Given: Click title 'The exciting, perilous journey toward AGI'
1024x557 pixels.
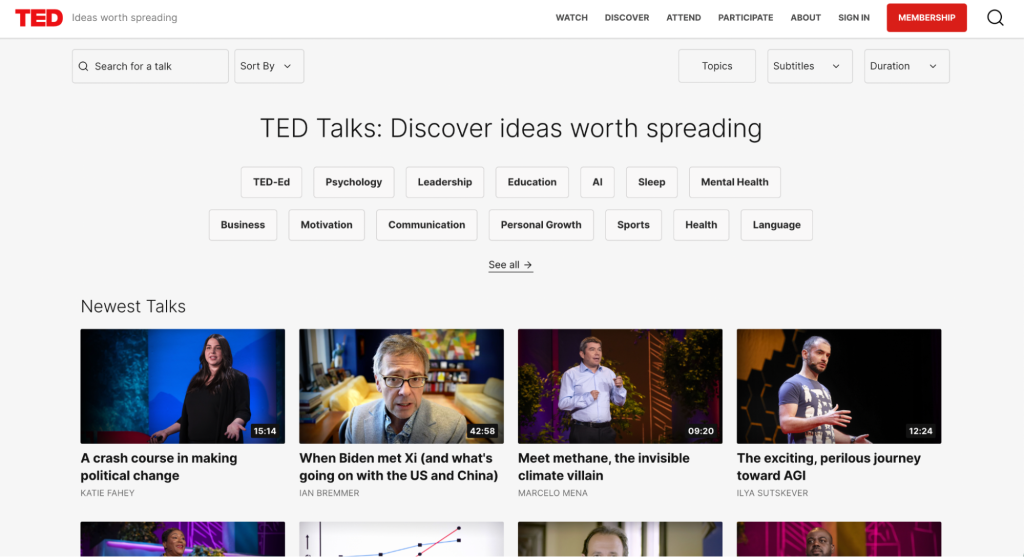Looking at the screenshot, I should click(x=829, y=467).
